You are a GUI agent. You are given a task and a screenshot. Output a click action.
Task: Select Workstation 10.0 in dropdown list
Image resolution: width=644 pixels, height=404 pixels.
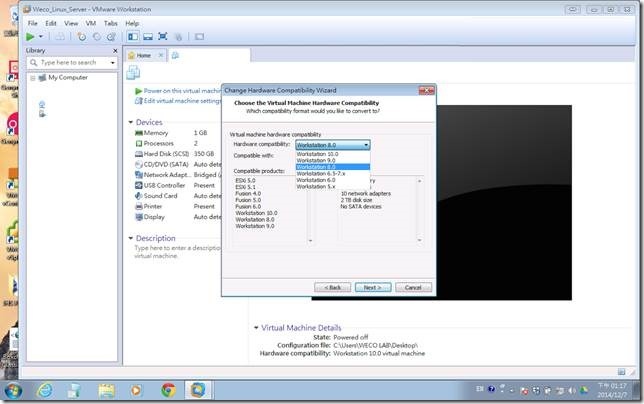[333, 154]
